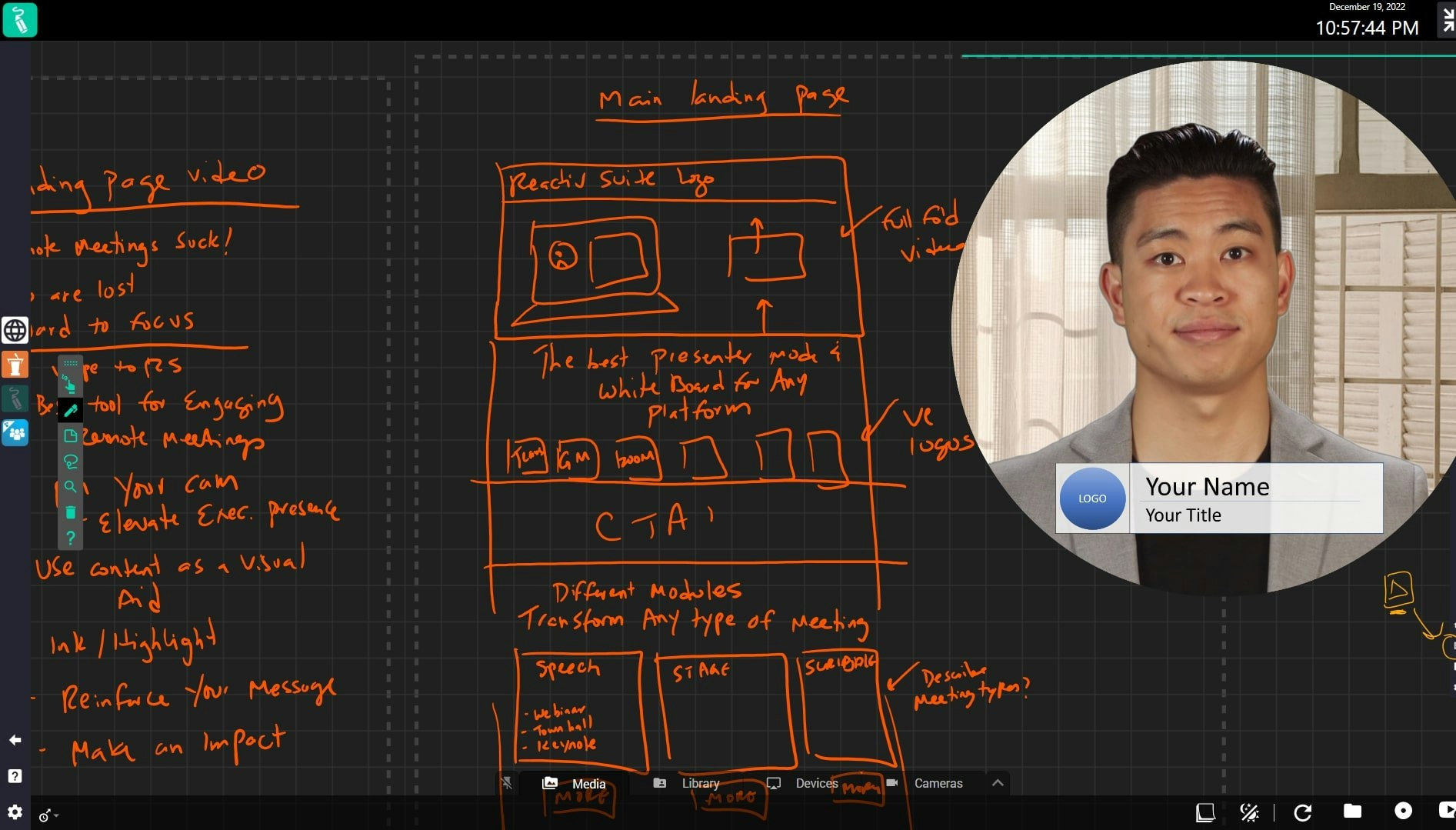Click the December 19, 2022 date

click(x=1367, y=7)
